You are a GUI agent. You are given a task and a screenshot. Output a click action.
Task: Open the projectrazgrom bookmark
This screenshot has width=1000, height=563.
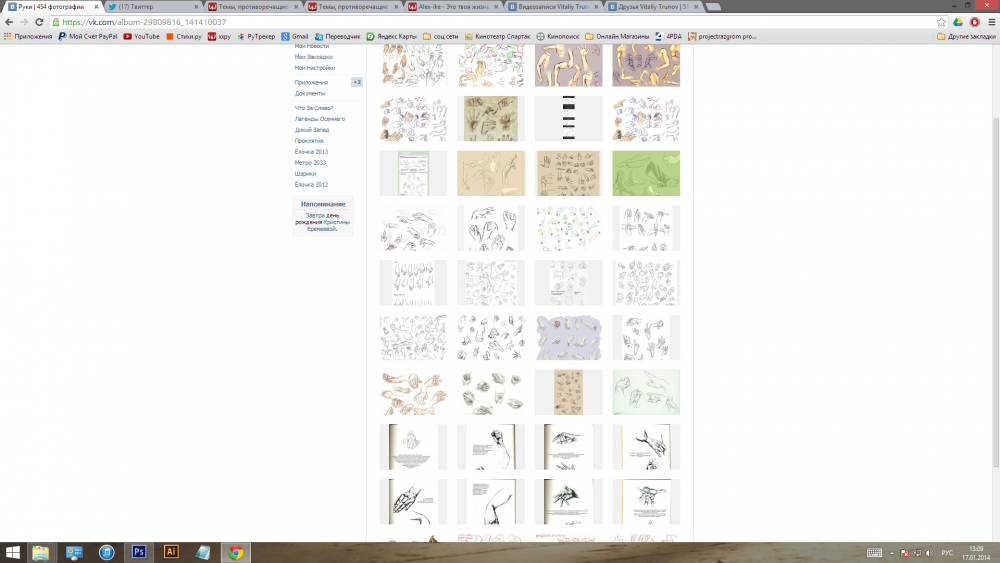(x=723, y=36)
